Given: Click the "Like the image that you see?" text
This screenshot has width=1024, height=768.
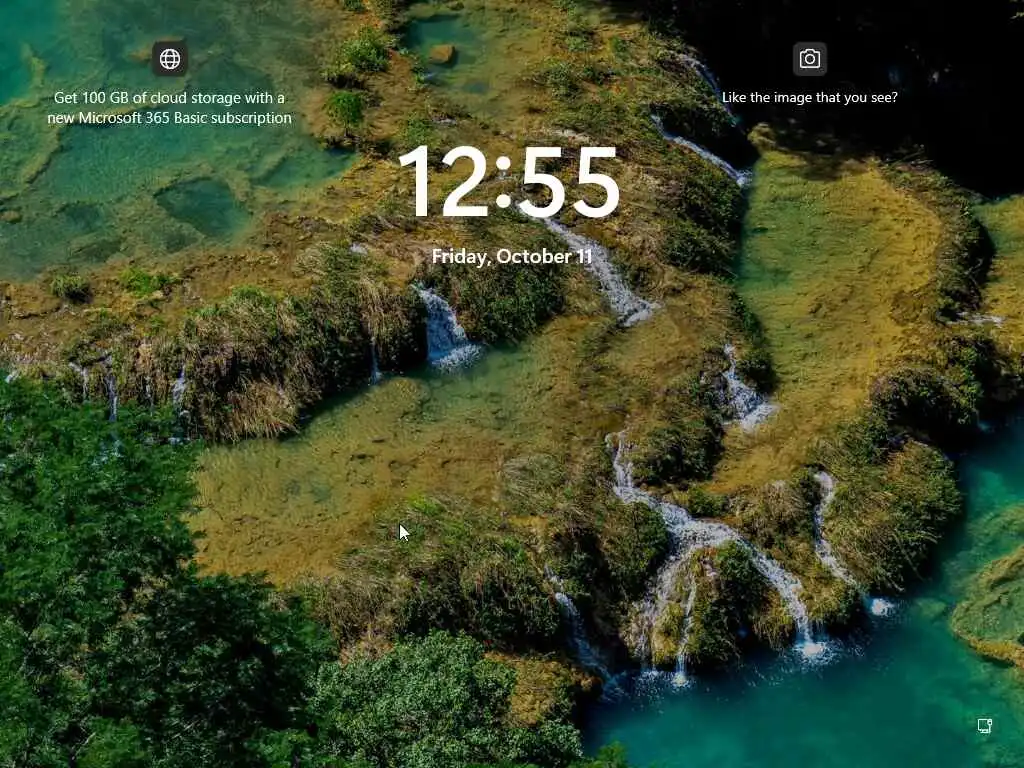Looking at the screenshot, I should [x=810, y=97].
